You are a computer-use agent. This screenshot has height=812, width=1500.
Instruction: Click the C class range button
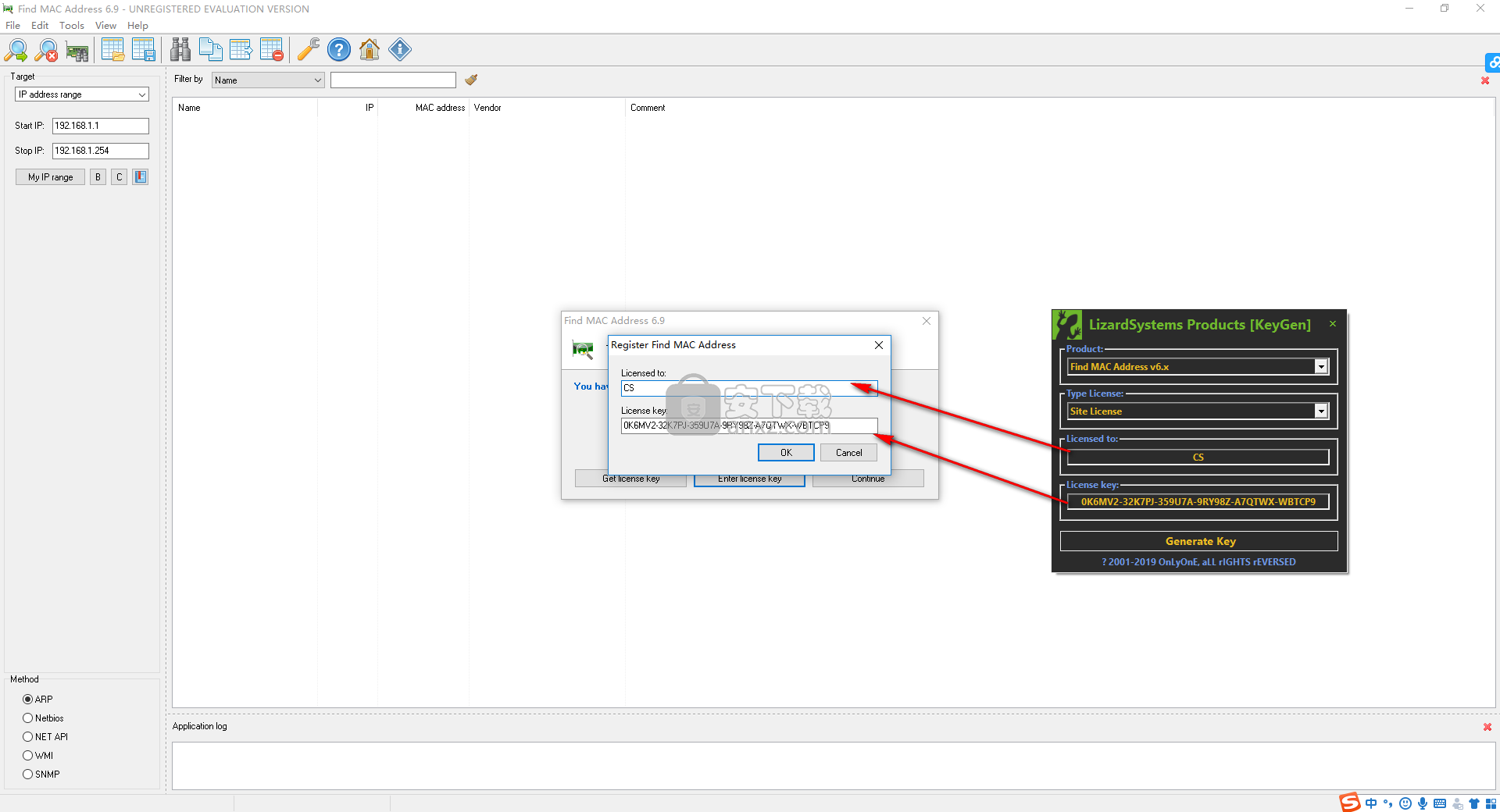pos(120,177)
